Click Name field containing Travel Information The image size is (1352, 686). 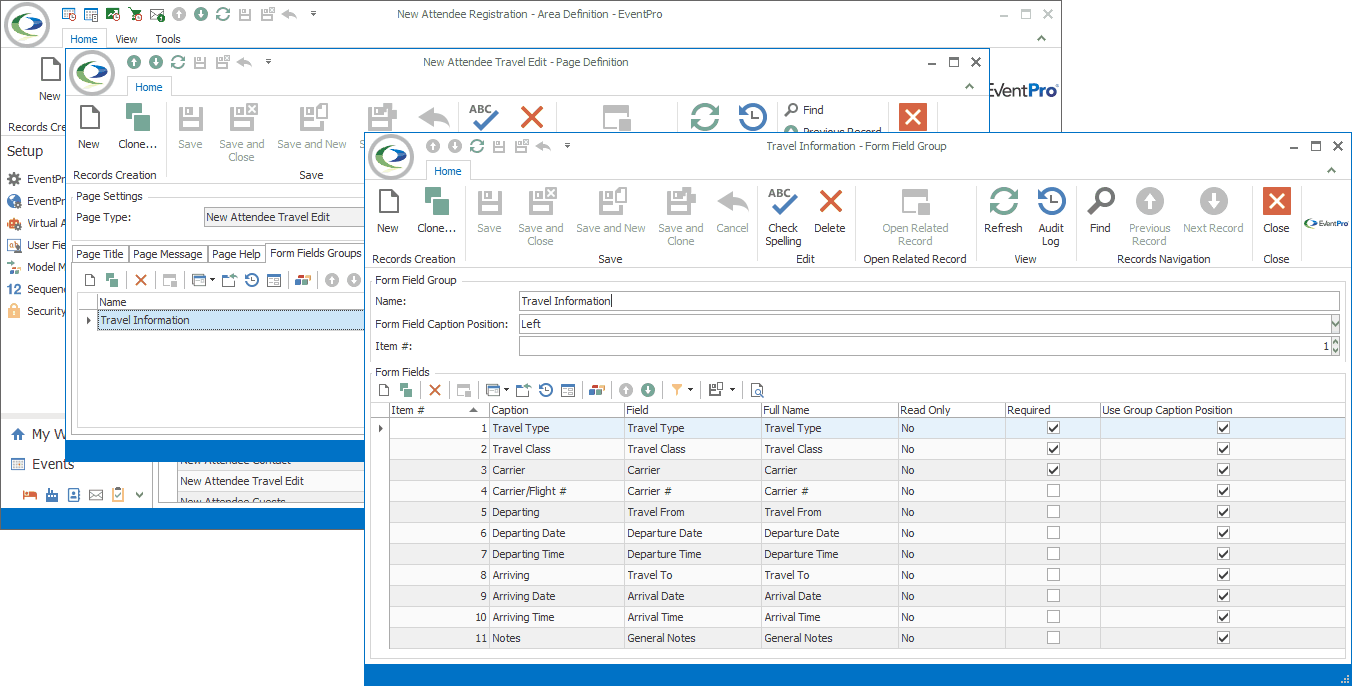pyautogui.click(x=928, y=301)
